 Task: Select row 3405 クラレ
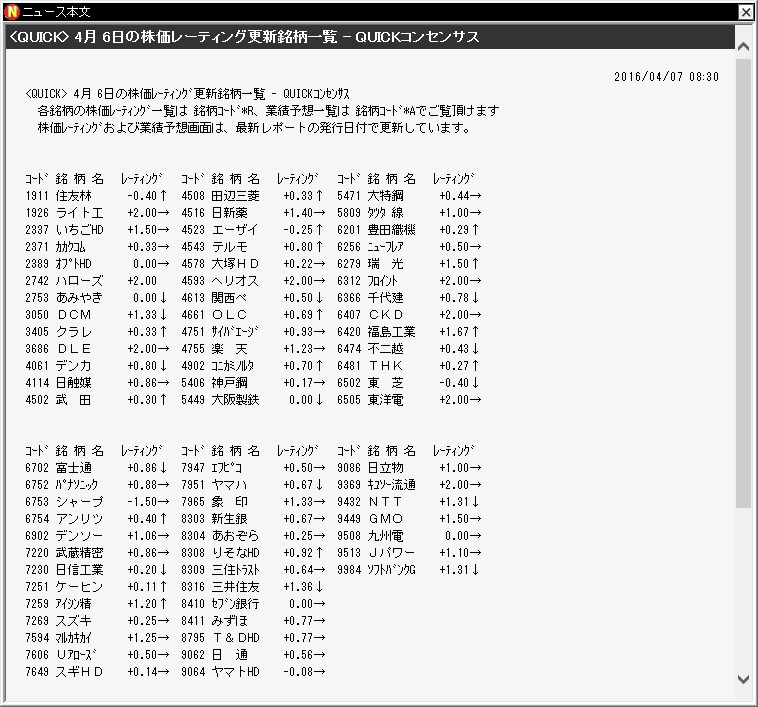point(97,332)
